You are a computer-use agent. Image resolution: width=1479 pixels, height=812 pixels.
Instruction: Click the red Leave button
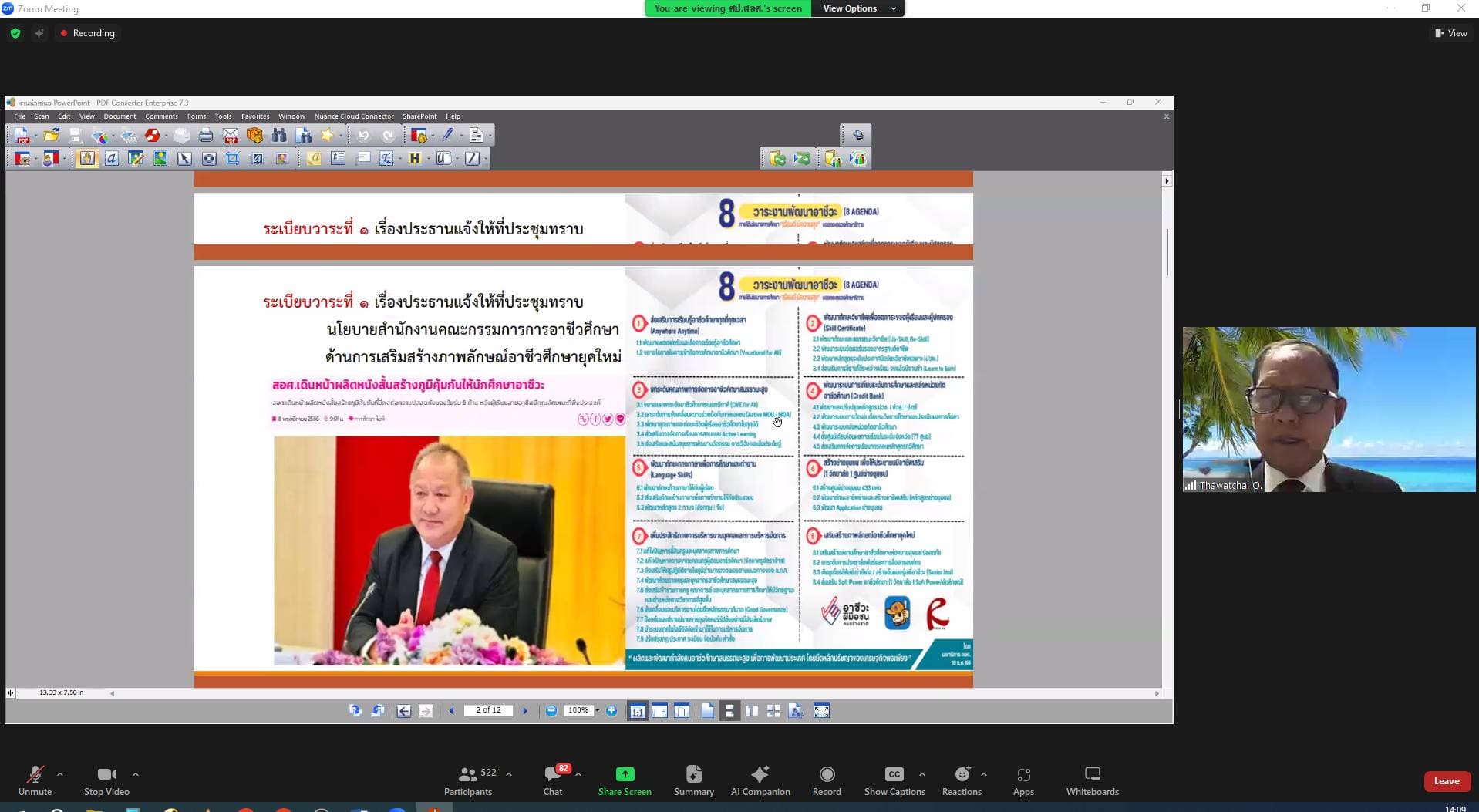tap(1446, 781)
